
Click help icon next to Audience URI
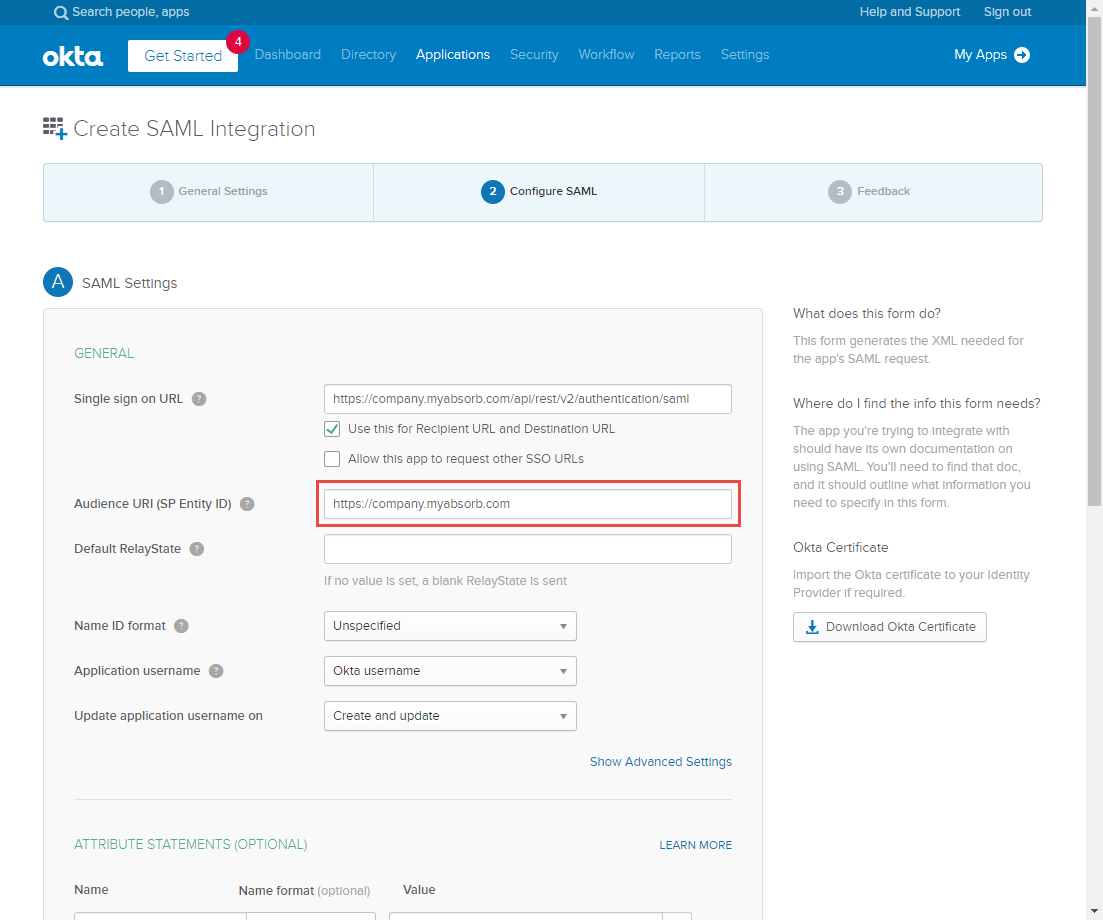tap(247, 504)
